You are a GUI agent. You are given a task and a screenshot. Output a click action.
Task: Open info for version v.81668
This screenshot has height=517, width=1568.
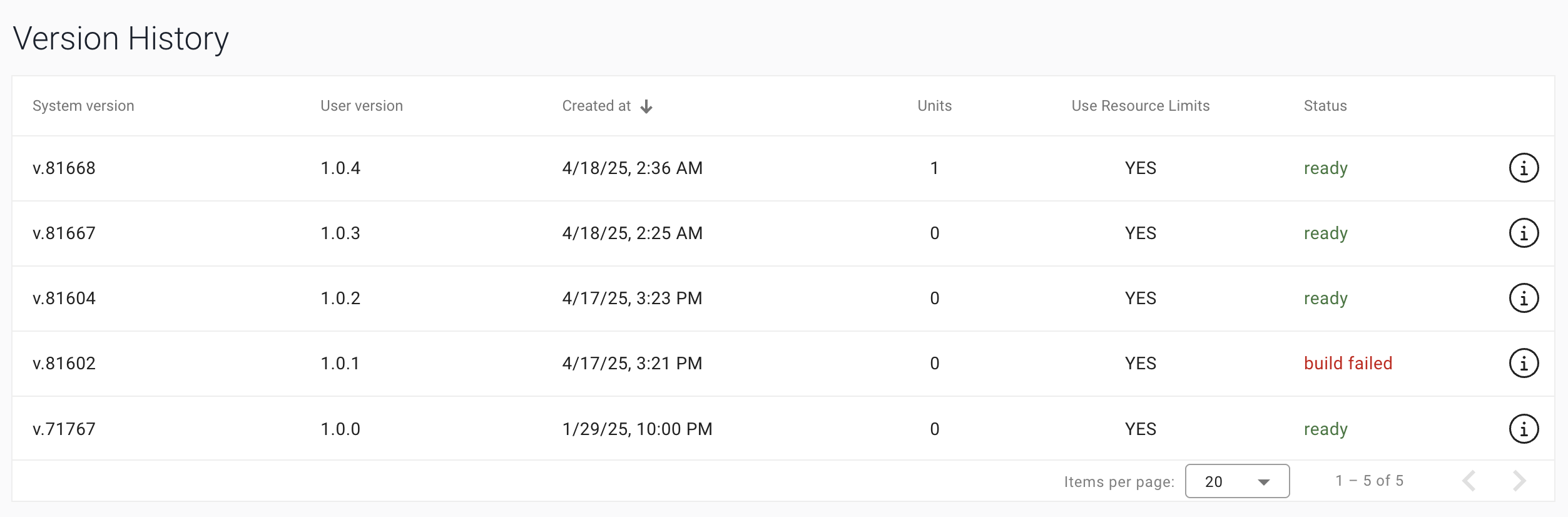tap(1524, 168)
